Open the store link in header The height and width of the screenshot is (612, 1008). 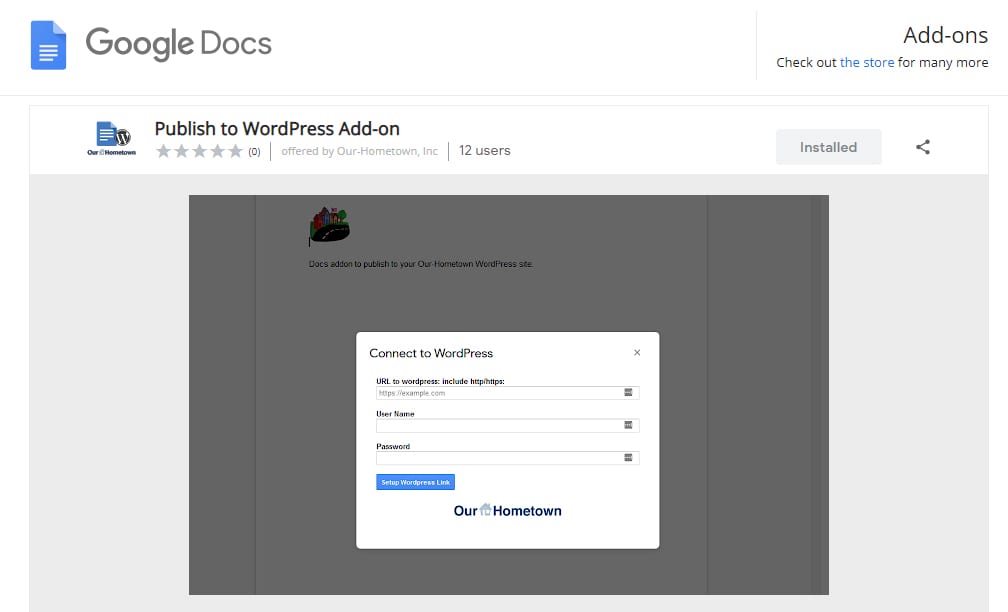click(867, 62)
